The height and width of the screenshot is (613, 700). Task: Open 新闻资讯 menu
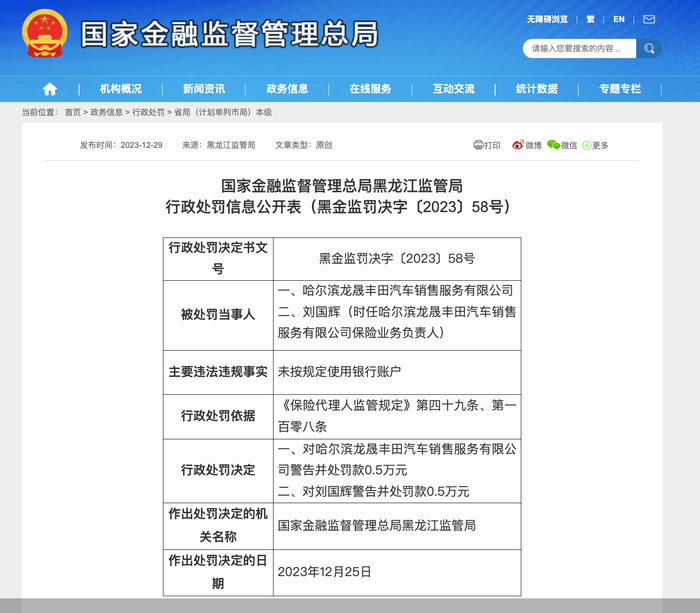point(204,89)
